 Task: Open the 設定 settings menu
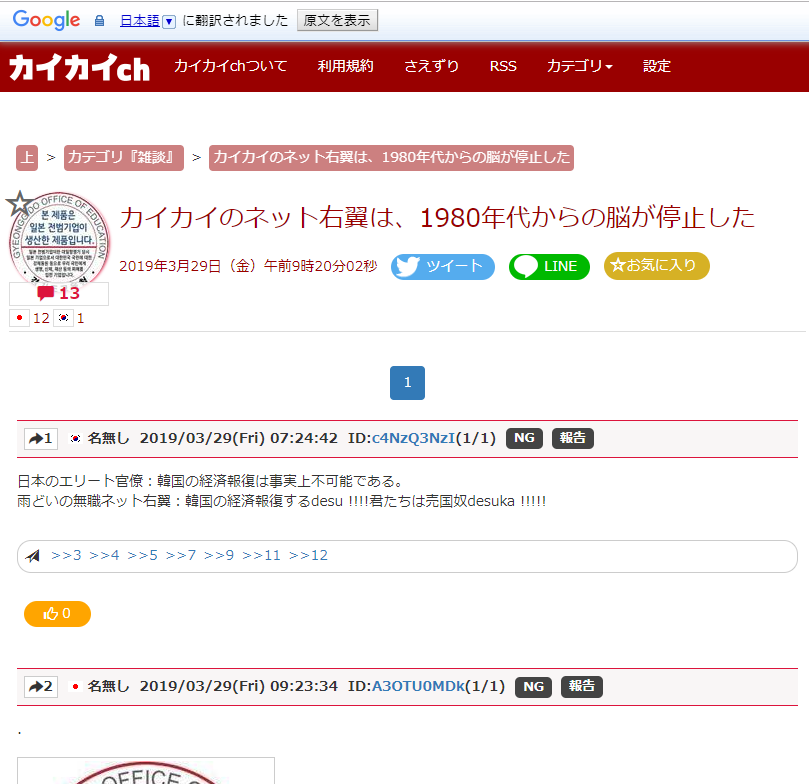tap(657, 66)
